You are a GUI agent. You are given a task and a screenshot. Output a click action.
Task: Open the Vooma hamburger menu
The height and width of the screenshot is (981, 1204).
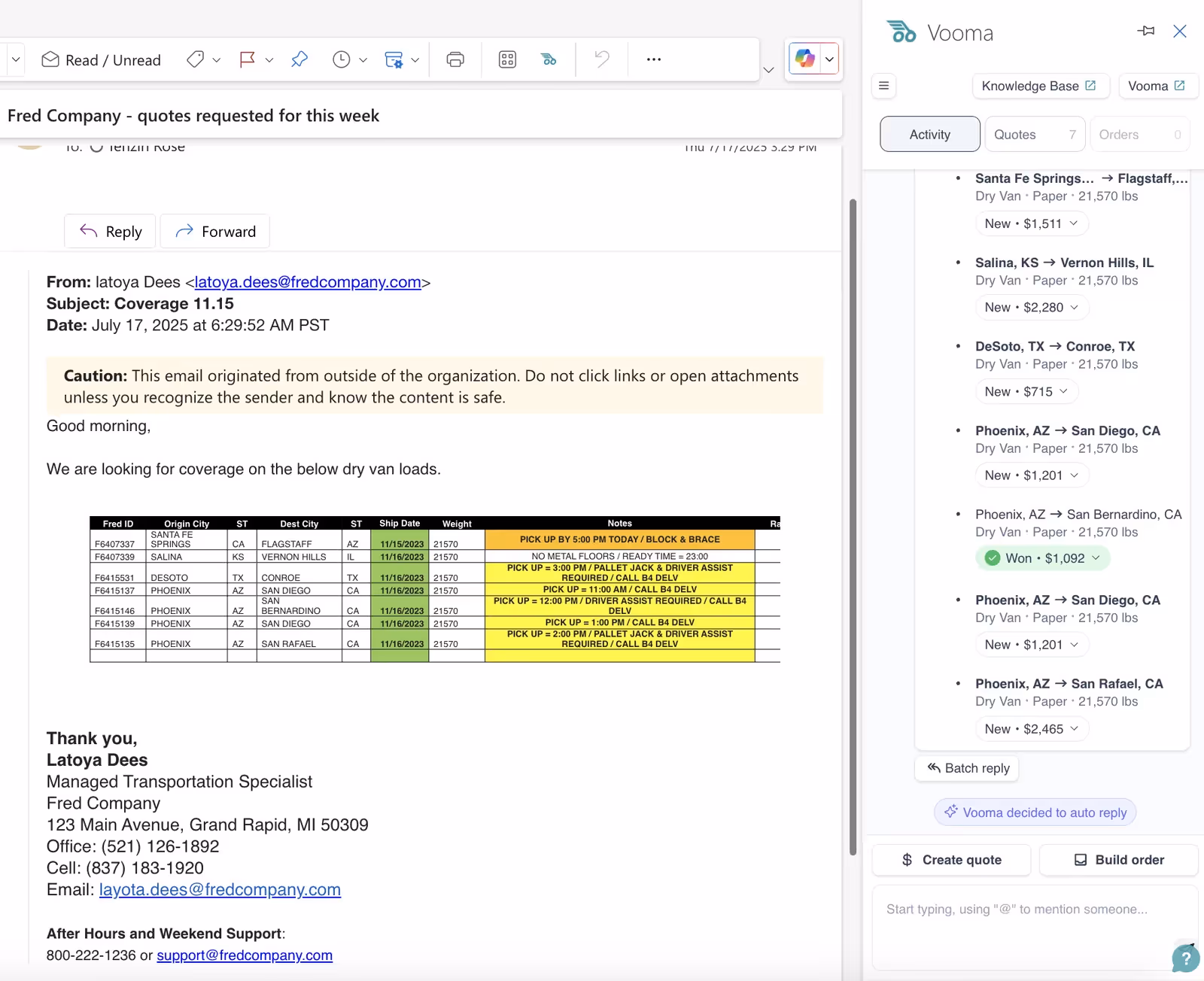884,86
